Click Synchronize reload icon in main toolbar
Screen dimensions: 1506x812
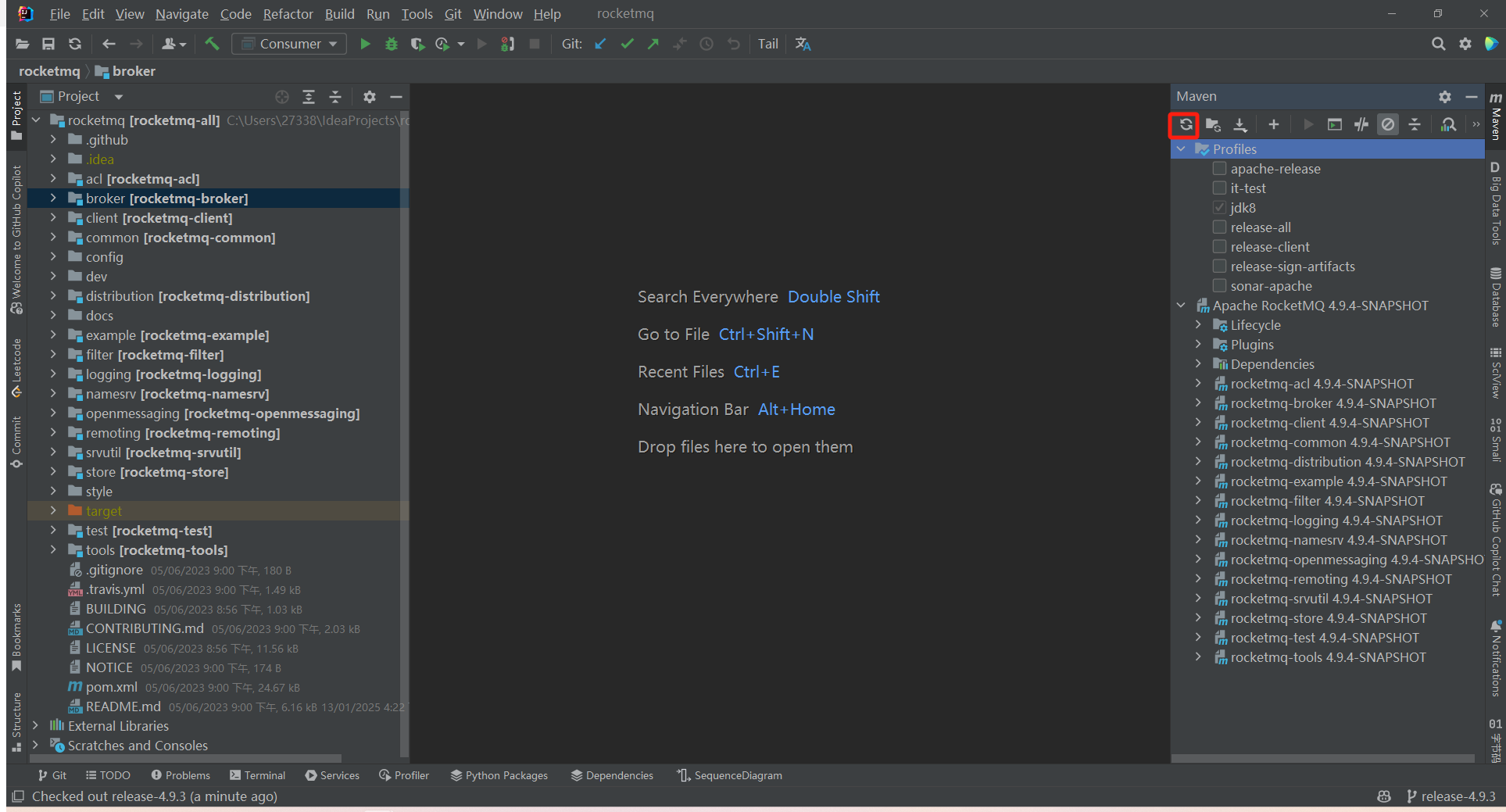(75, 44)
